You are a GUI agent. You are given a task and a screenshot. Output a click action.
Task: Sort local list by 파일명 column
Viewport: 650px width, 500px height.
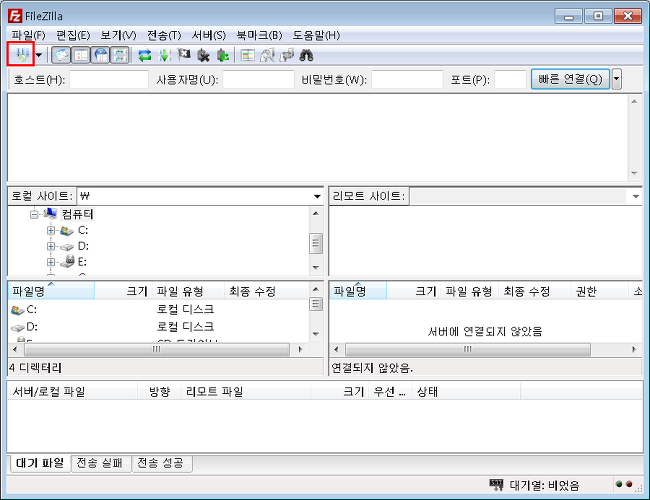[x=51, y=291]
